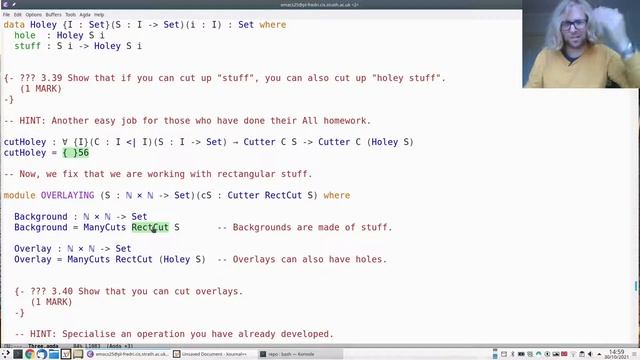Click the 'stuff' constructor name
The width and height of the screenshot is (640, 360).
pos(27,46)
